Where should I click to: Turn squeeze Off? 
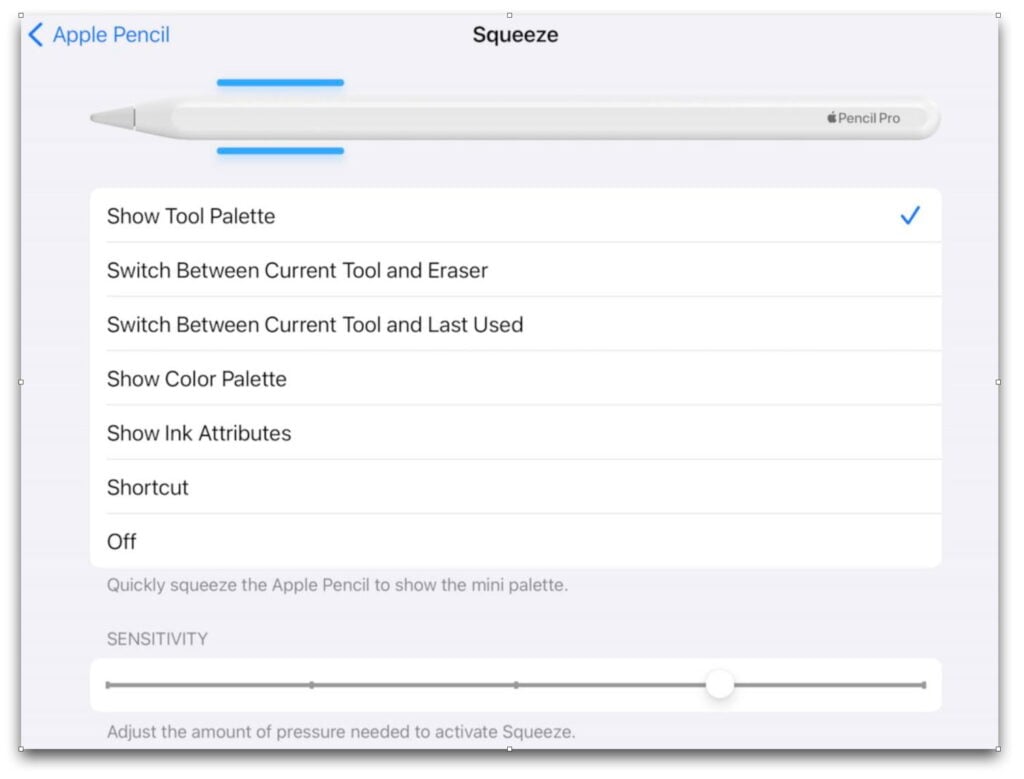(516, 541)
